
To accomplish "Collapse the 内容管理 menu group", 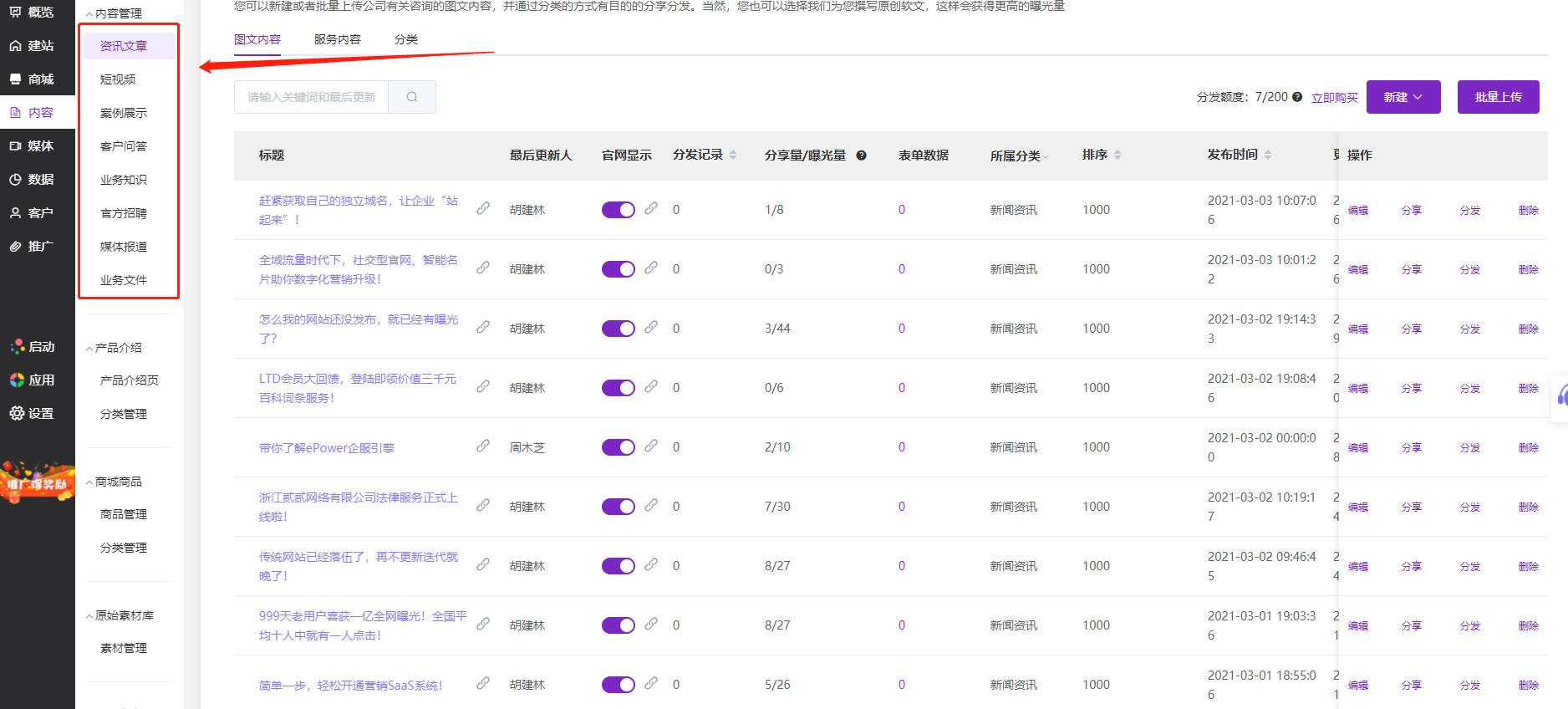I will [x=115, y=13].
